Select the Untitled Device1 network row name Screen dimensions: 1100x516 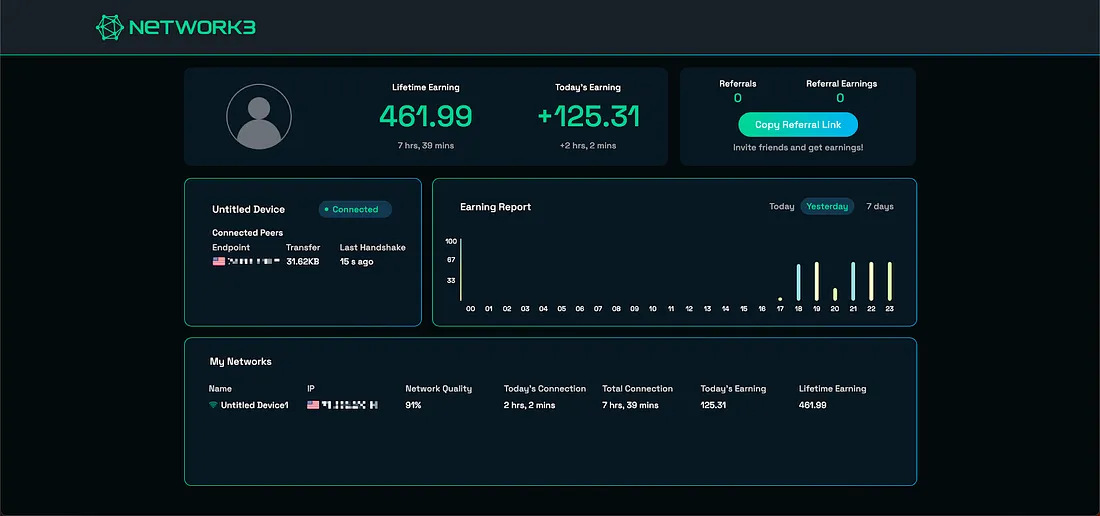[x=255, y=405]
